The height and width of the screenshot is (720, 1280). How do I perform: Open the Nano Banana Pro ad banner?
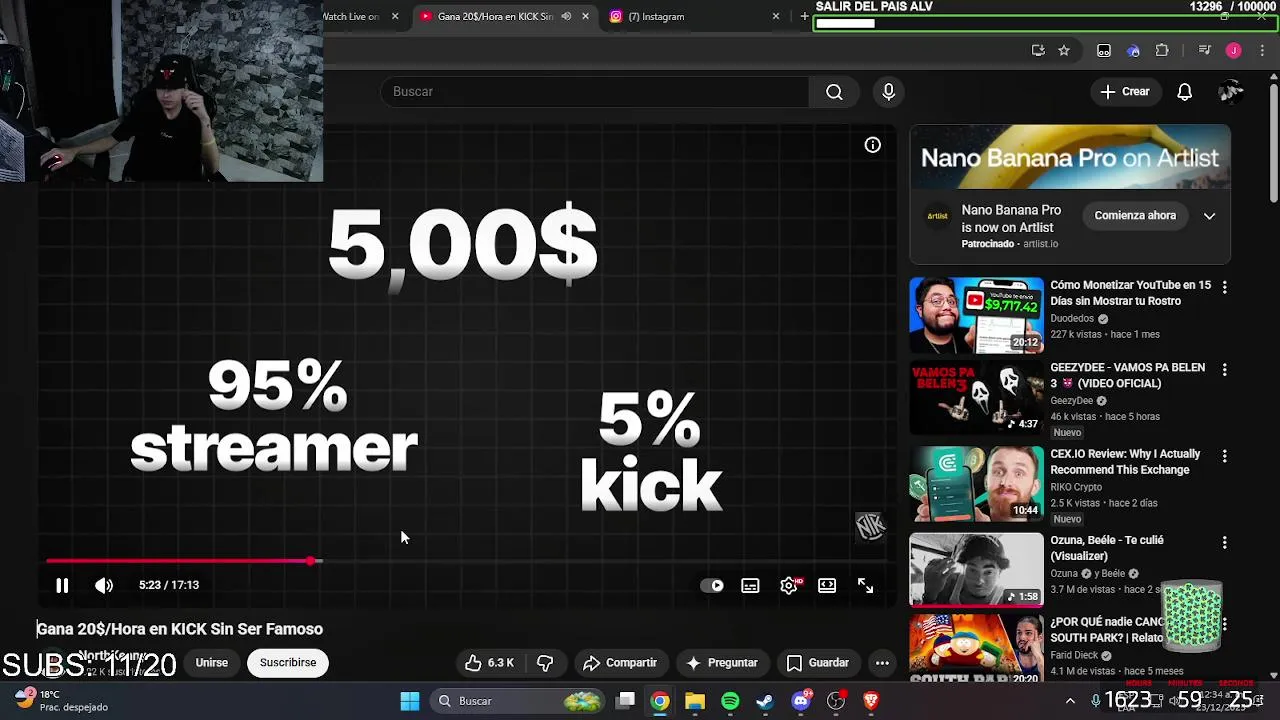pyautogui.click(x=1070, y=157)
